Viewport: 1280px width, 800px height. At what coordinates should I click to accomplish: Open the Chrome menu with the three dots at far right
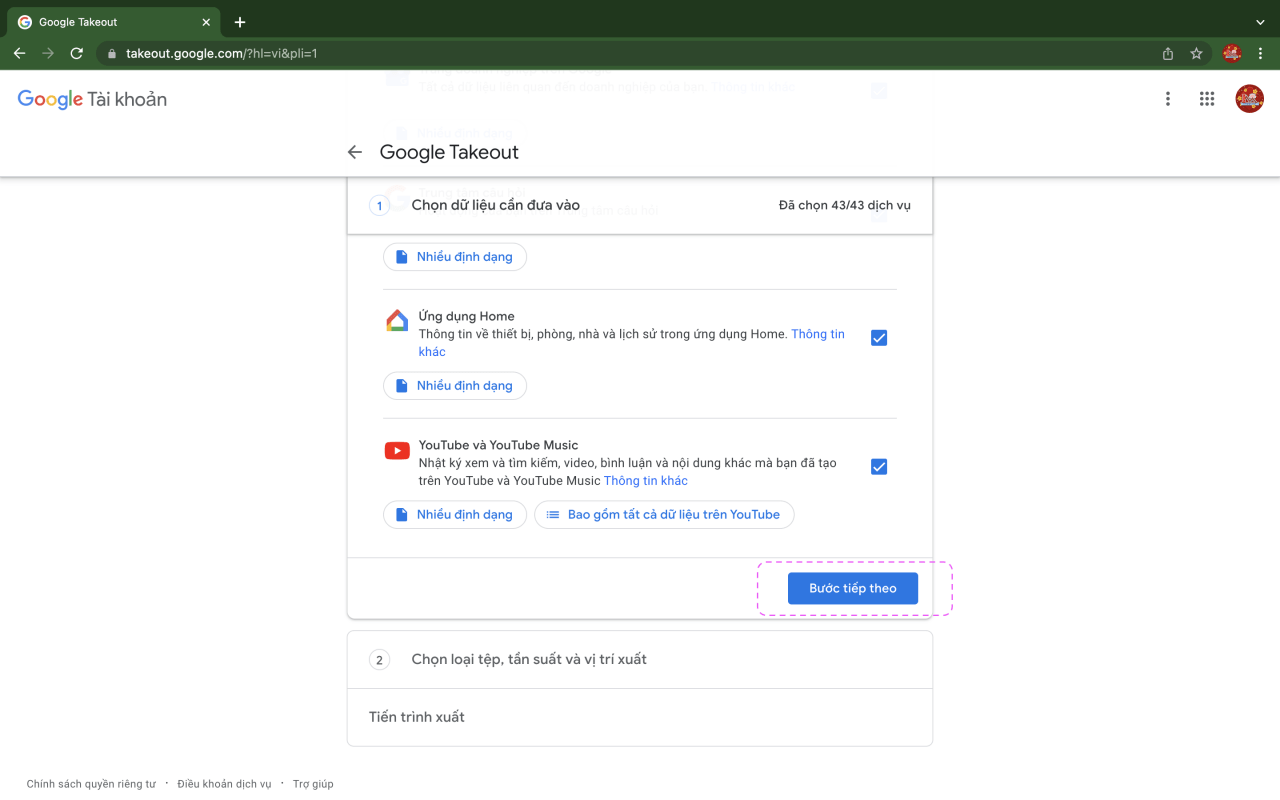[1260, 54]
